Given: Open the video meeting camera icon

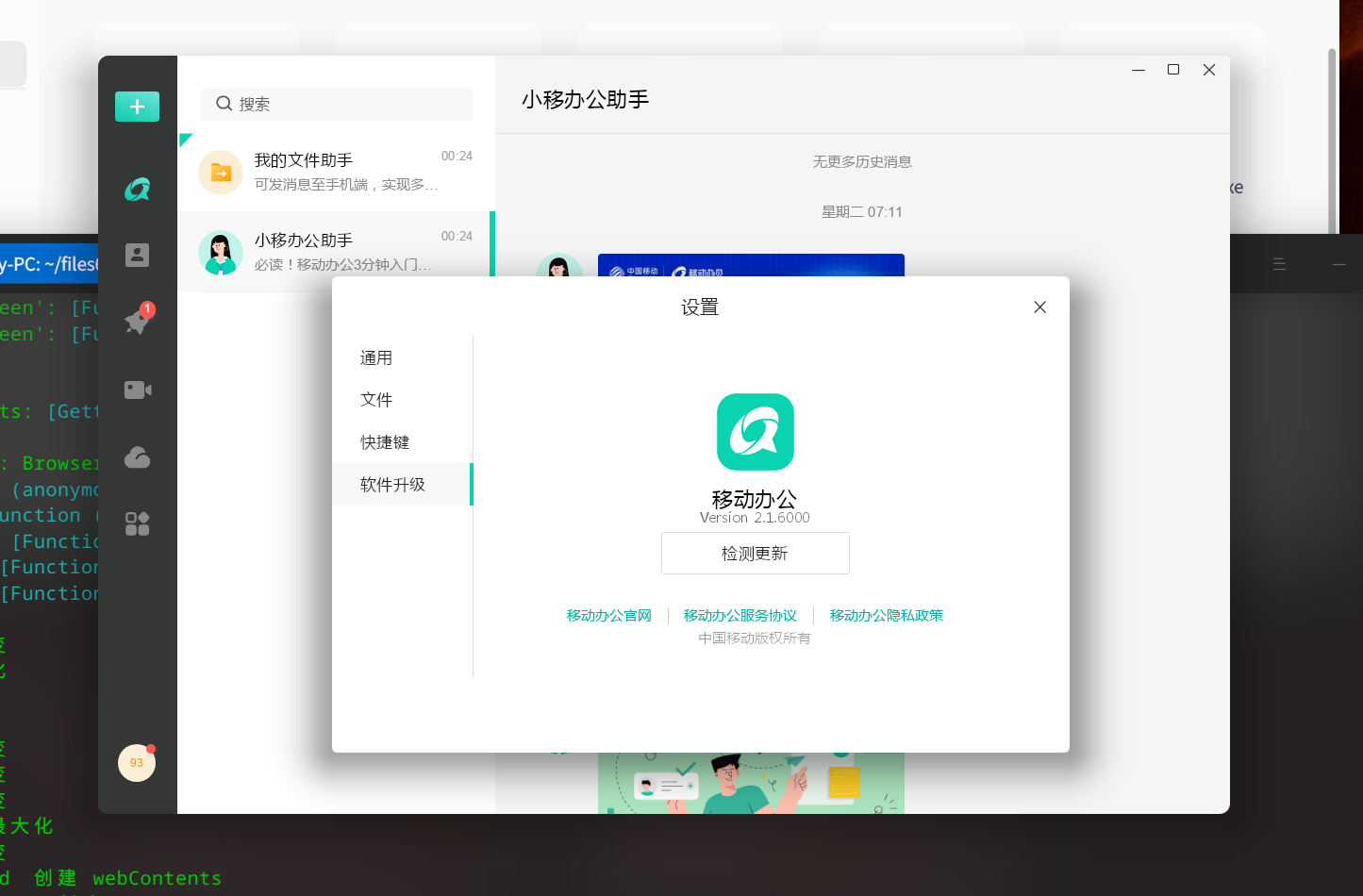Looking at the screenshot, I should (x=137, y=390).
